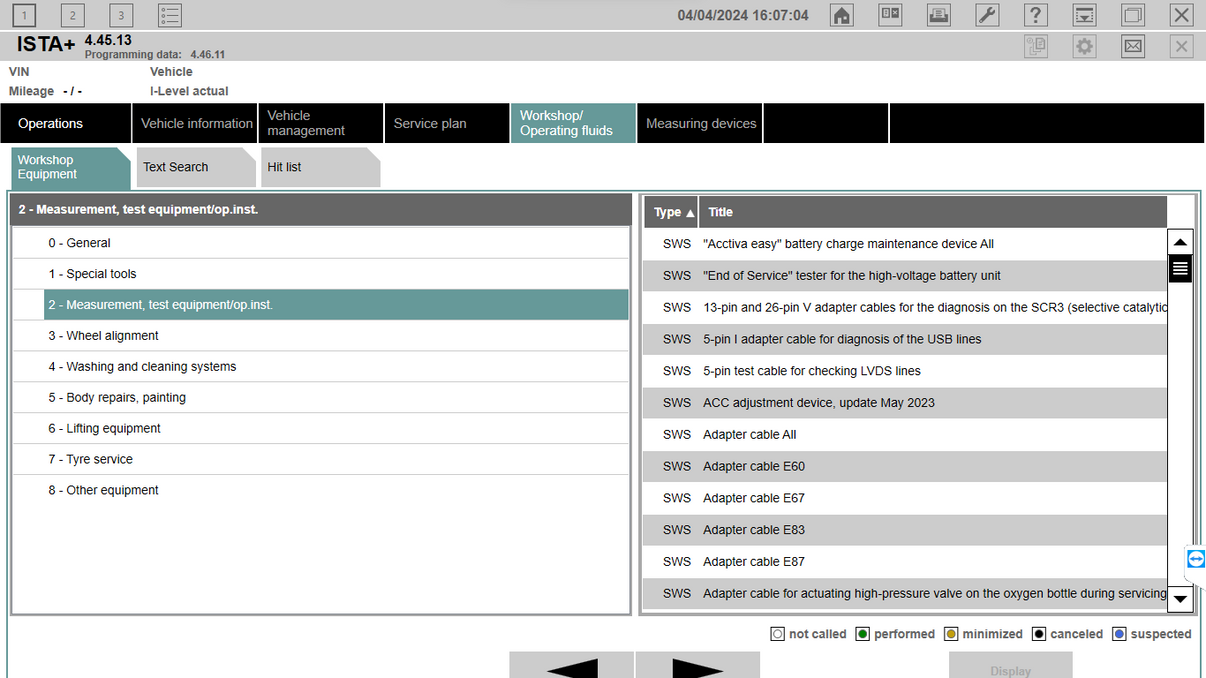This screenshot has height=678, width=1206.
Task: Click the back left arrow button
Action: pyautogui.click(x=571, y=667)
